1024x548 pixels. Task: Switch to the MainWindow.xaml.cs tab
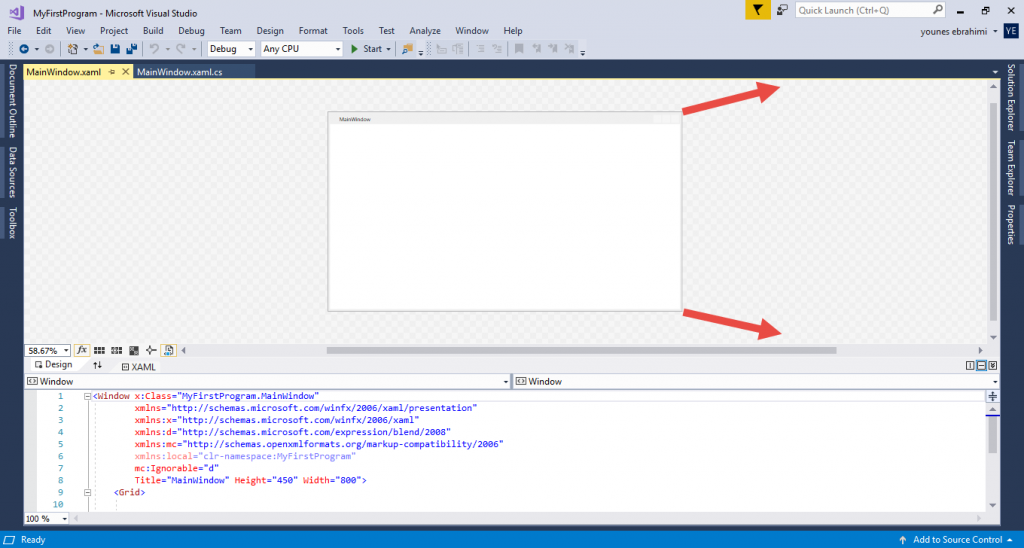[179, 72]
